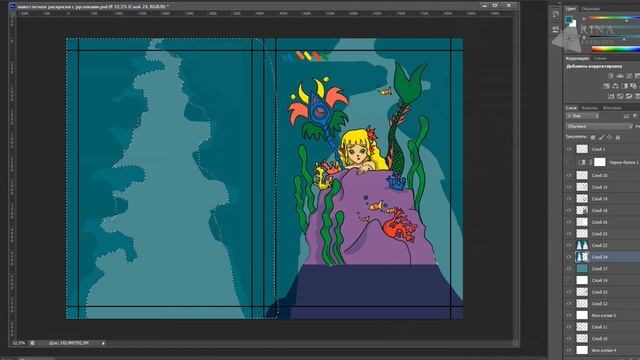Open the layer filter type dropdown Вид
640x360 pixels.
tap(582, 116)
